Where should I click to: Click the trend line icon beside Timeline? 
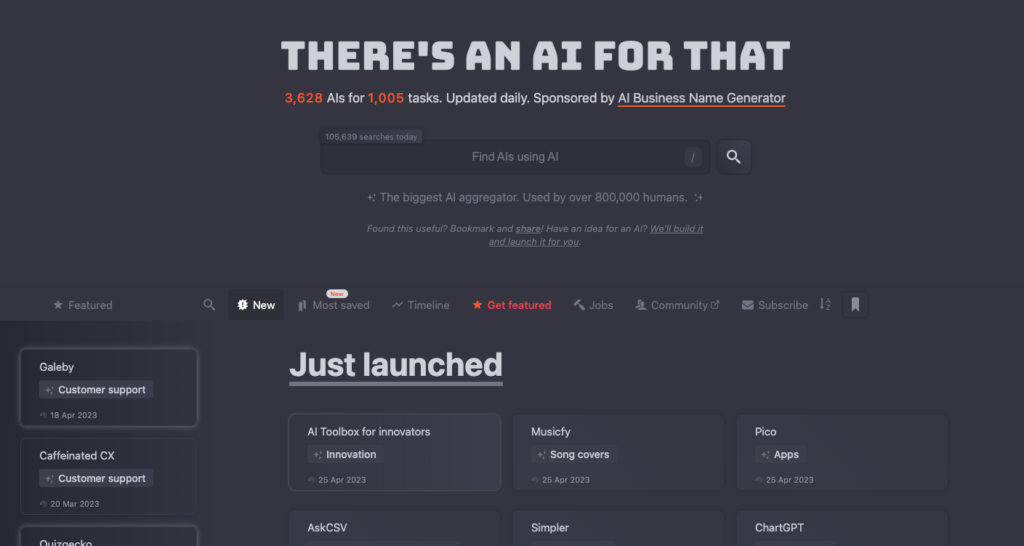[x=397, y=305]
